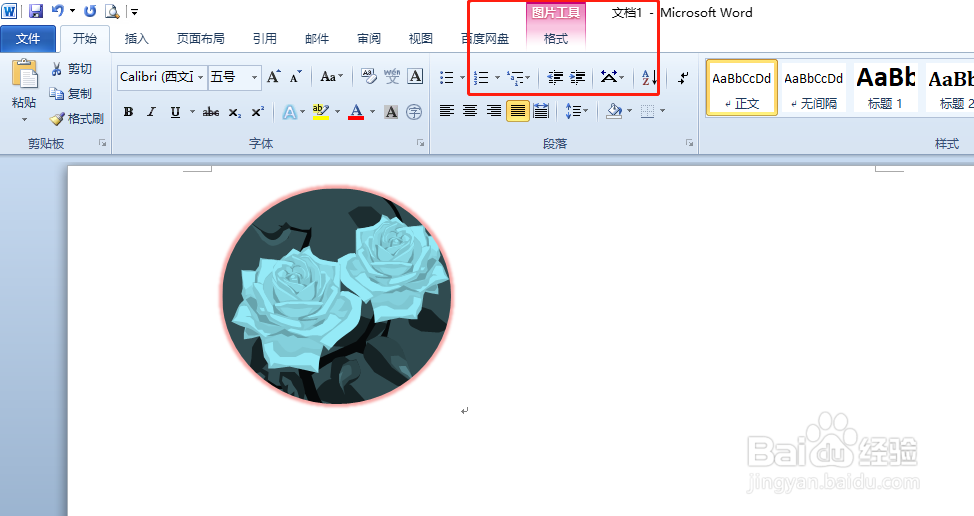Apply distributed alignment
This screenshot has width=974, height=516.
tap(541, 111)
